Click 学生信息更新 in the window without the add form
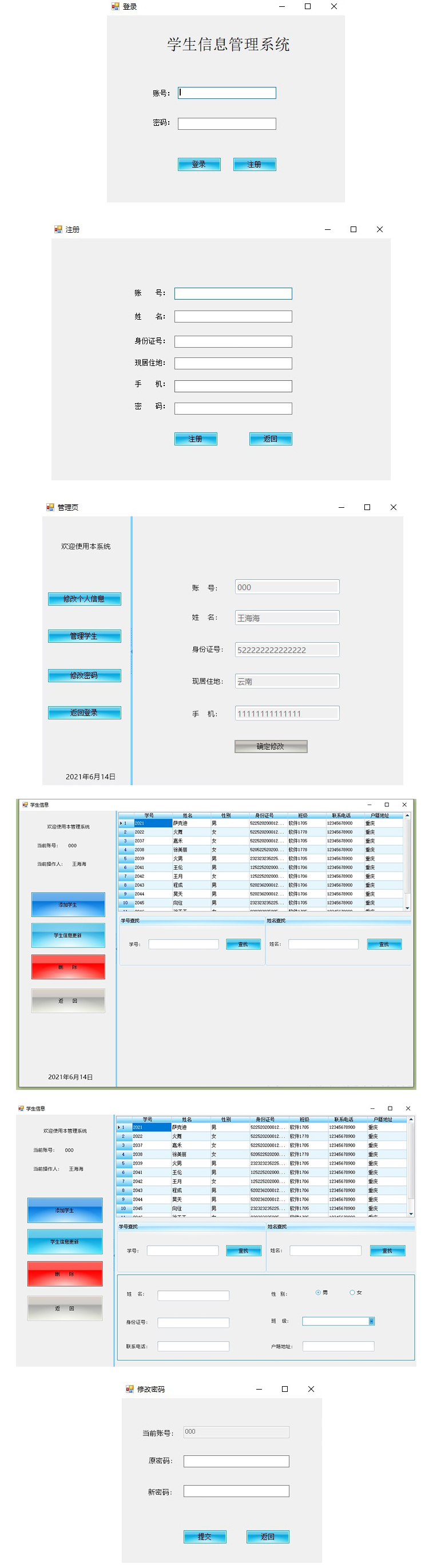The width and height of the screenshot is (429, 1568). point(68,936)
